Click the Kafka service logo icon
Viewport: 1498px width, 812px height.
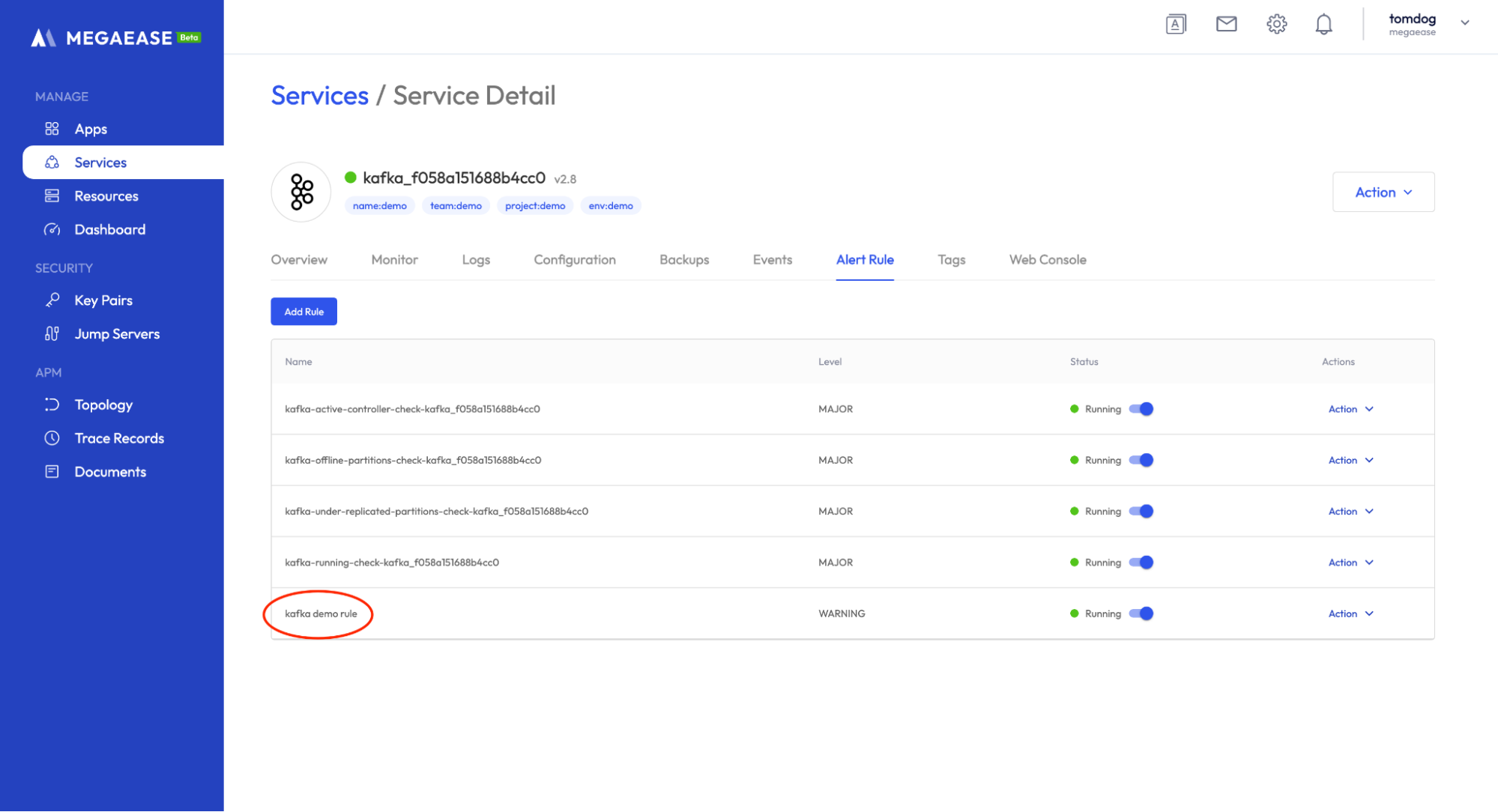[x=301, y=192]
